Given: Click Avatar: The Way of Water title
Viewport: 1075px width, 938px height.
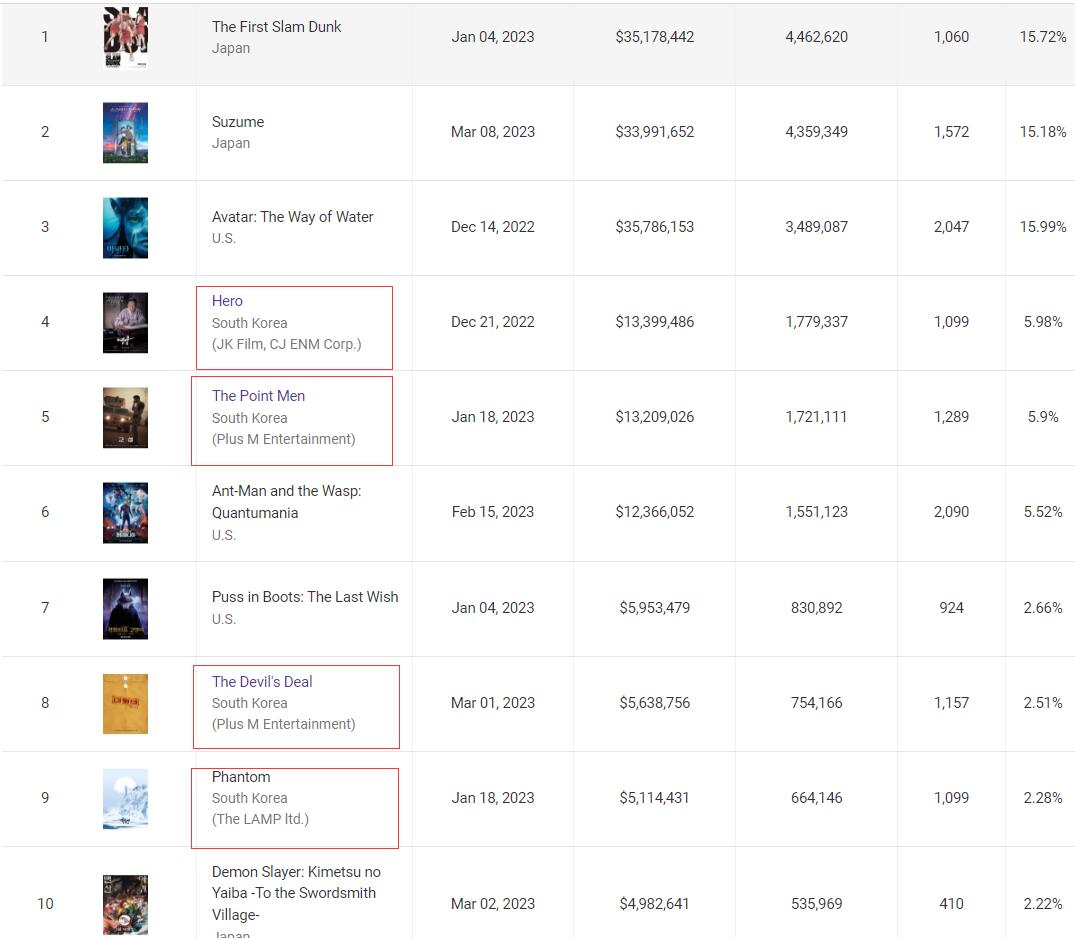Looking at the screenshot, I should (293, 217).
